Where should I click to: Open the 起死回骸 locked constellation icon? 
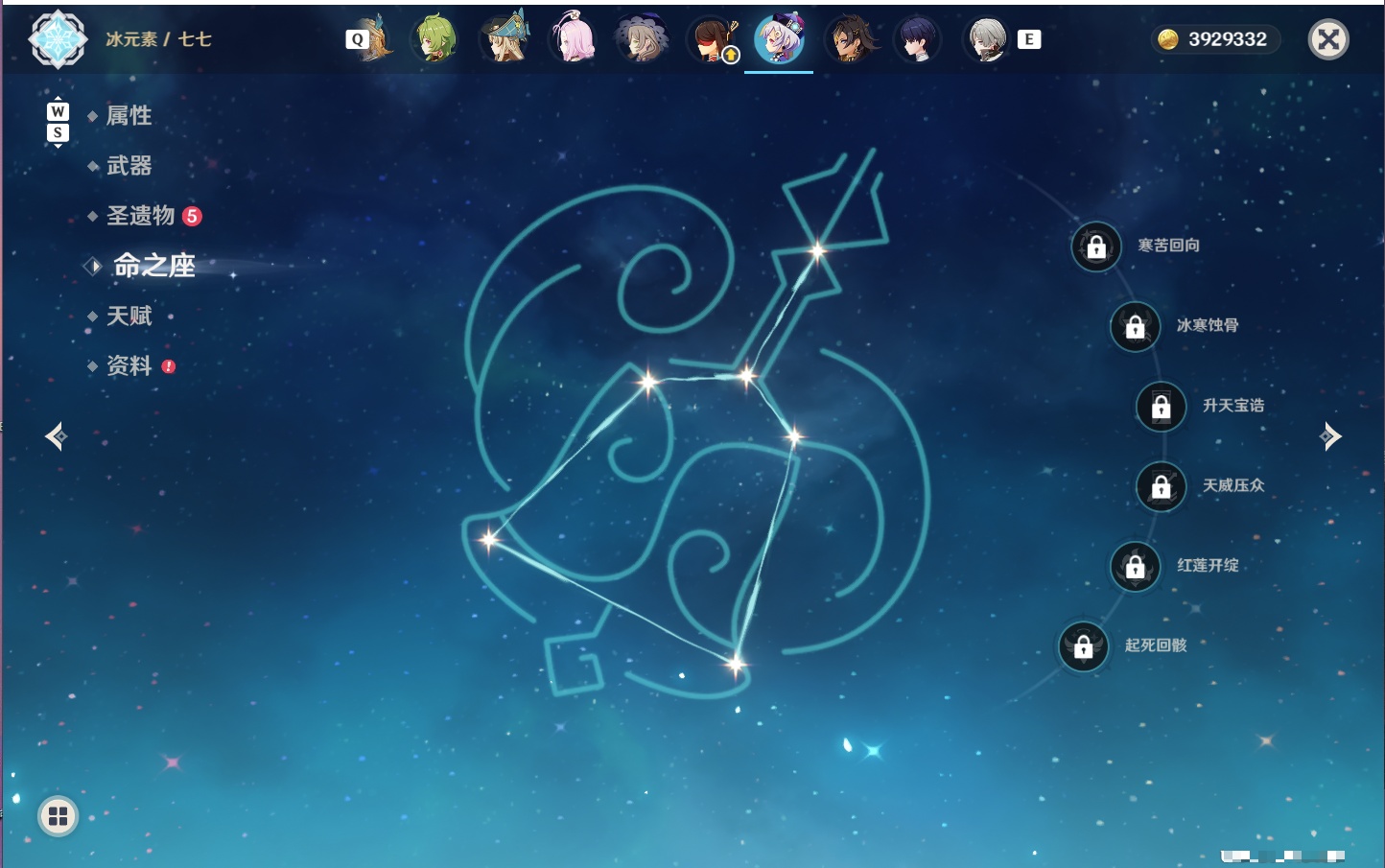click(x=1084, y=646)
